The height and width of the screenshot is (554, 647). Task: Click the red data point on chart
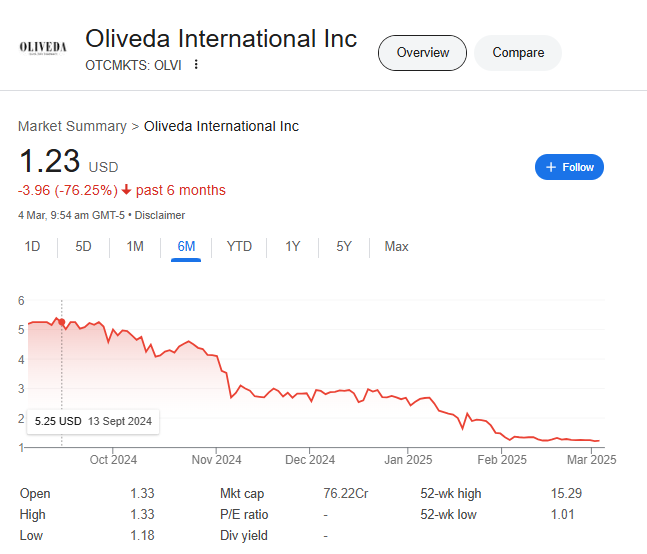(61, 322)
